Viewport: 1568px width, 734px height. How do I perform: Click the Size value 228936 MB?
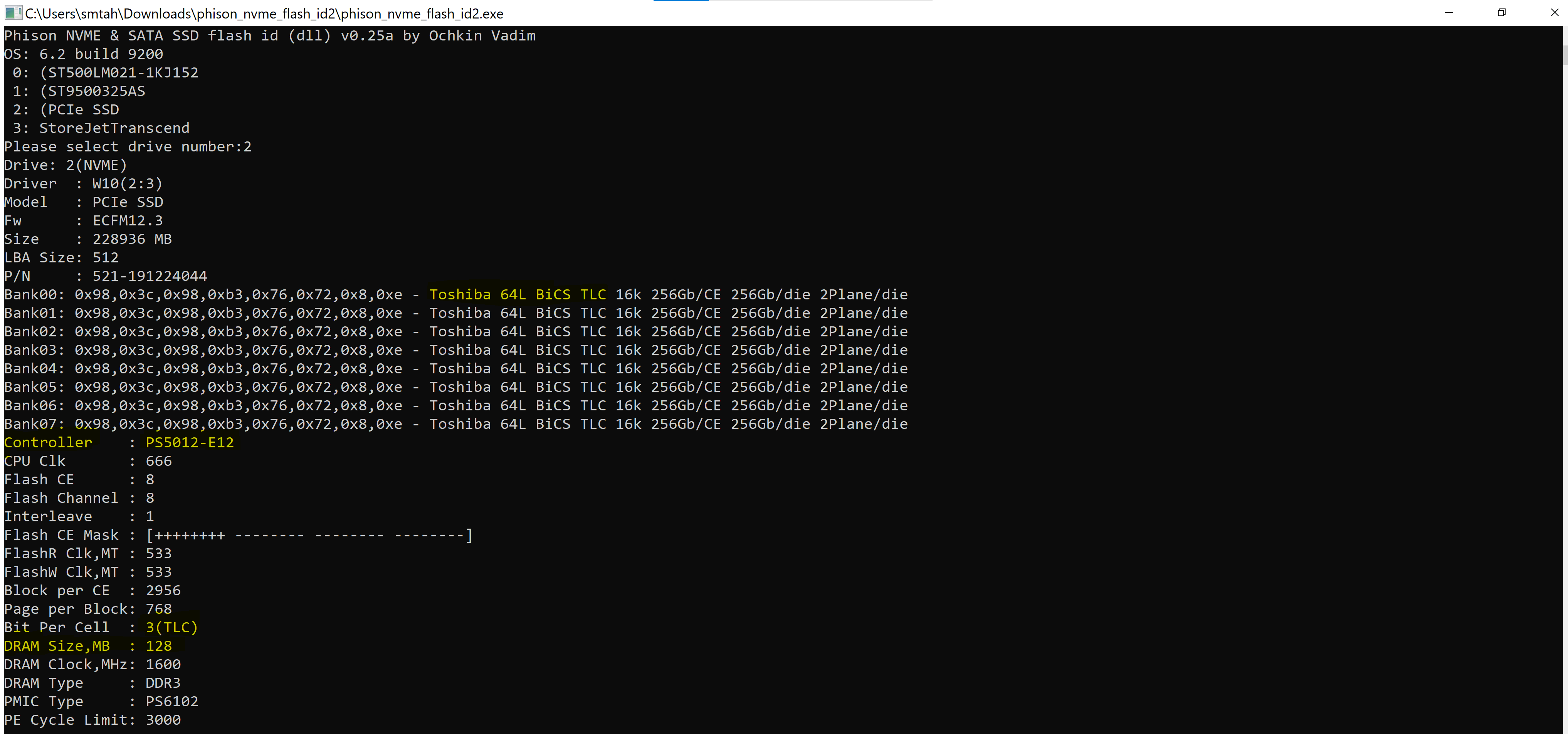131,239
